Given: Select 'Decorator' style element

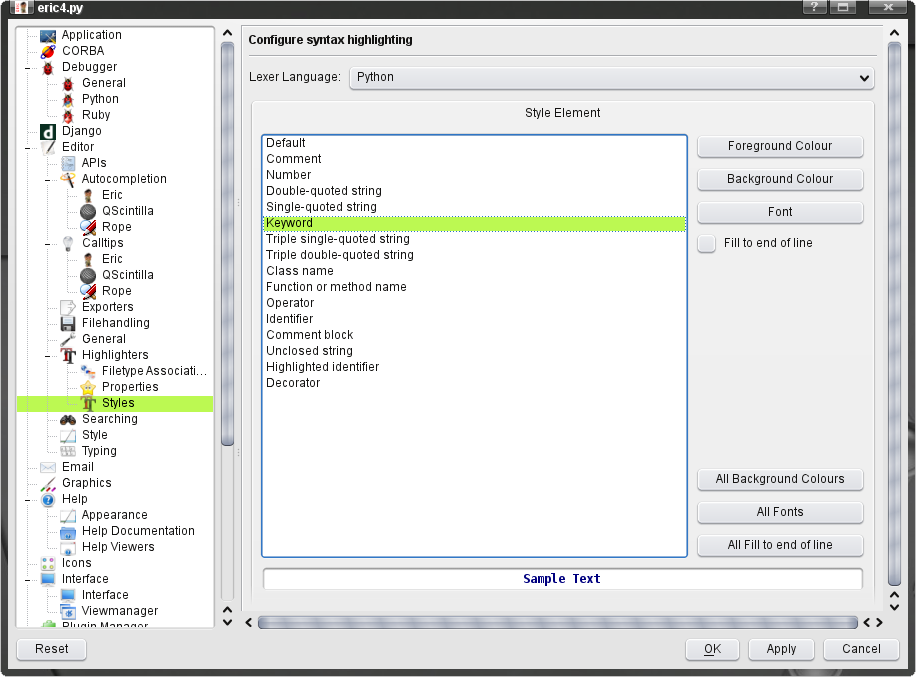Looking at the screenshot, I should coord(293,383).
